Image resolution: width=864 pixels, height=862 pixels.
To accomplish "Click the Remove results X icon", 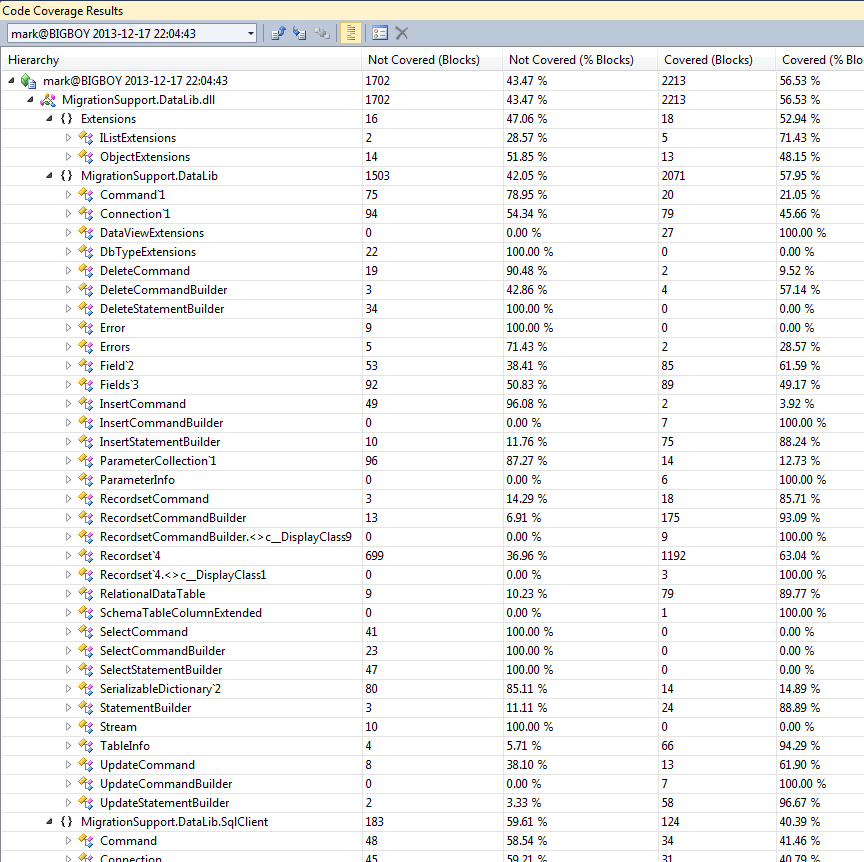I will (402, 33).
